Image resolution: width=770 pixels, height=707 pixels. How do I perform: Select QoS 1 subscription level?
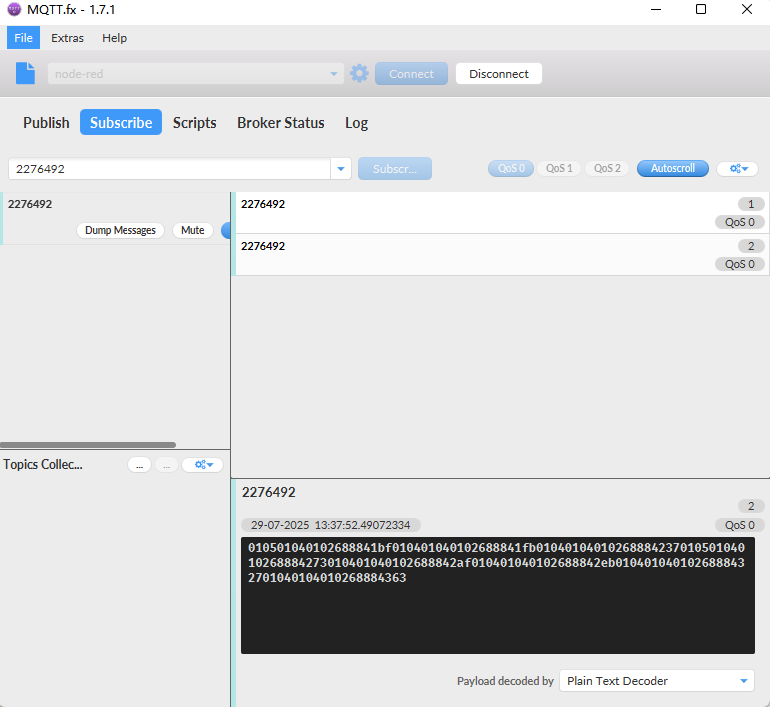tap(559, 168)
